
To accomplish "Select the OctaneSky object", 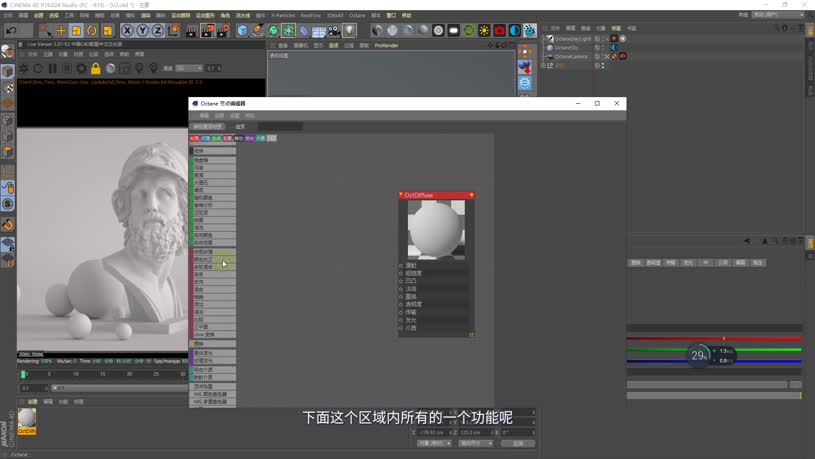I will click(x=567, y=48).
